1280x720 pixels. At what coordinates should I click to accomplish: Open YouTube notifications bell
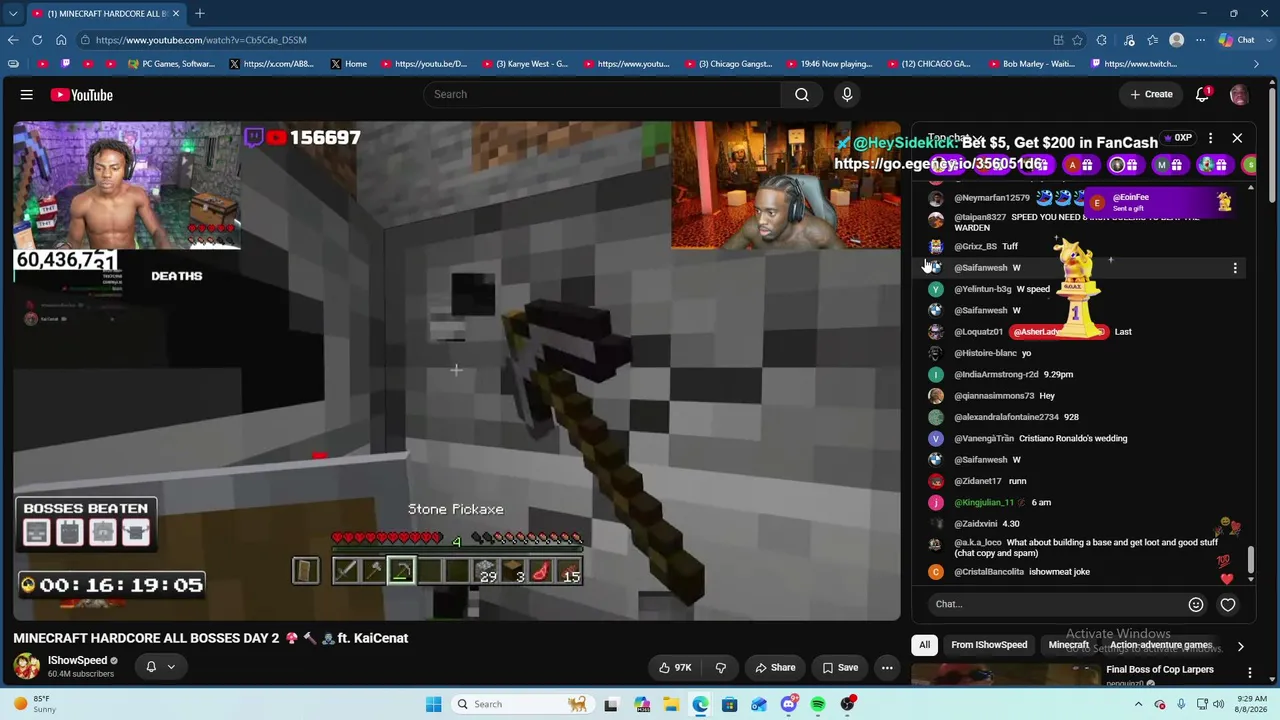pos(1203,94)
